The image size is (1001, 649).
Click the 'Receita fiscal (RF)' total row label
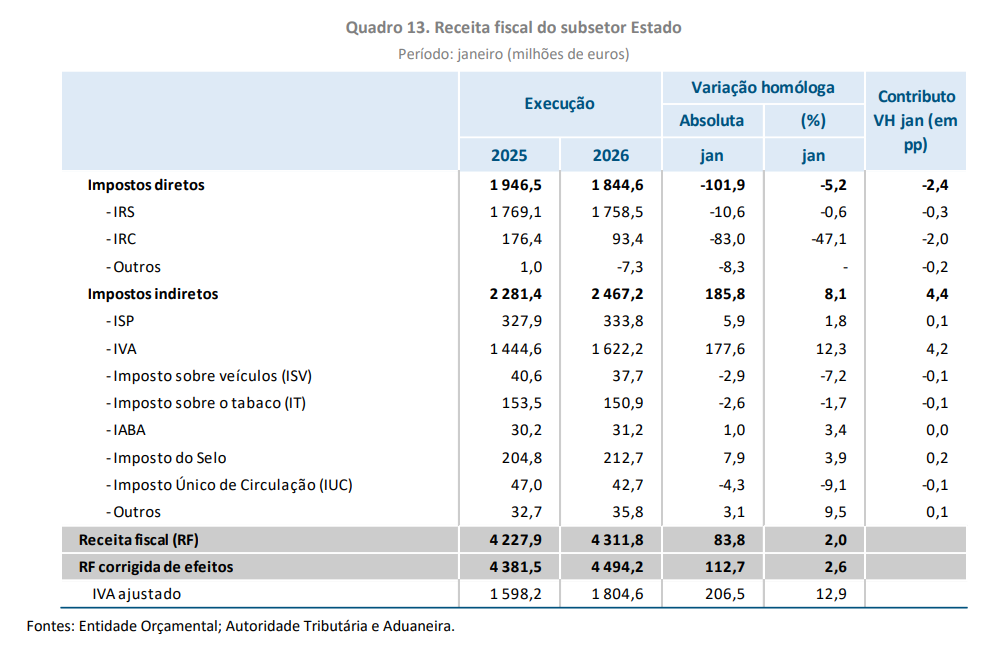(139, 540)
